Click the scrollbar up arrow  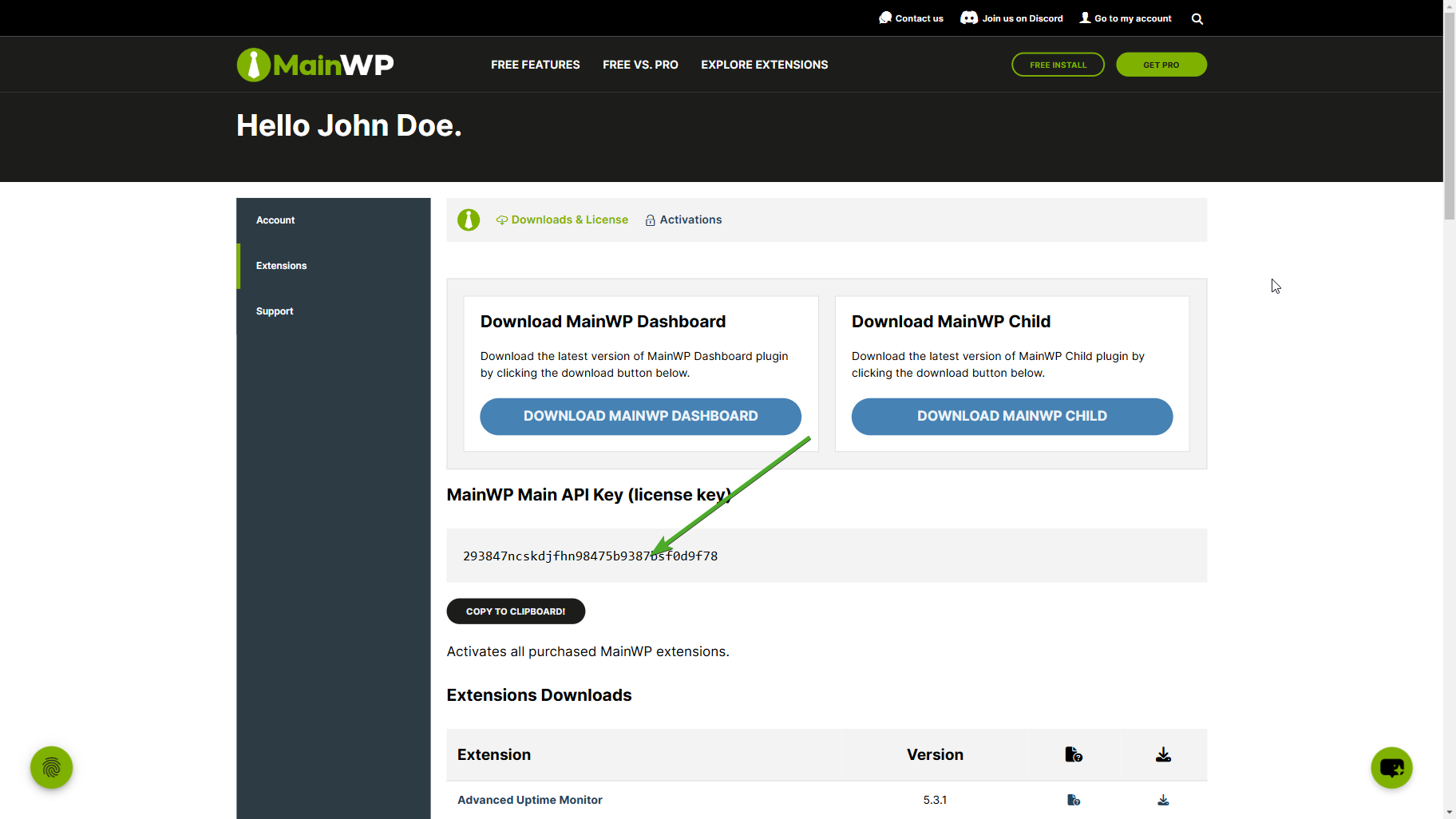click(1450, 6)
